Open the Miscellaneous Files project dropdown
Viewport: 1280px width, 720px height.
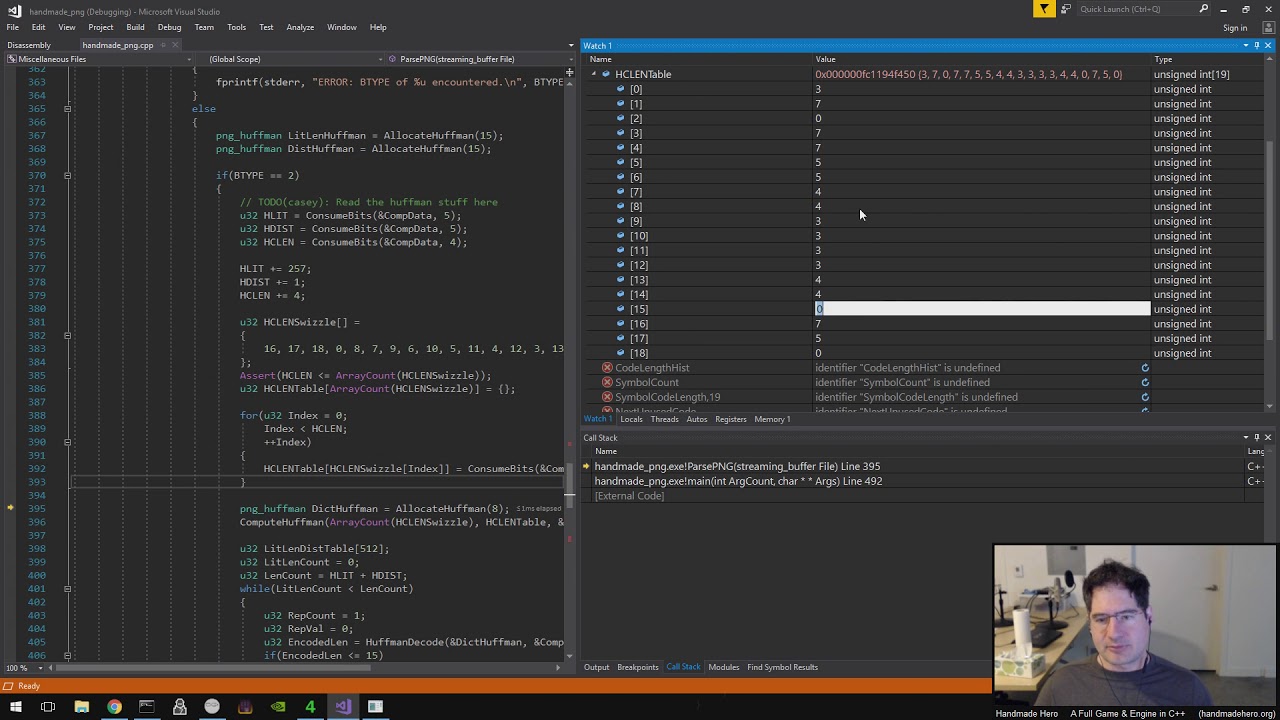tap(101, 59)
